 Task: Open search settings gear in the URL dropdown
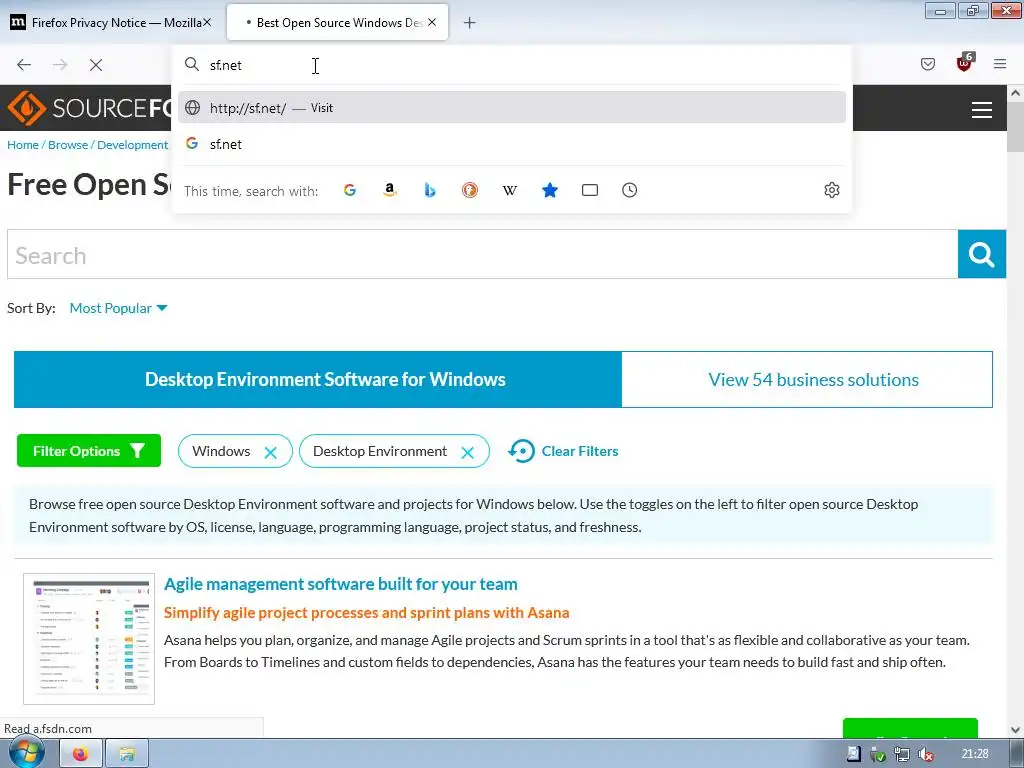tap(831, 190)
